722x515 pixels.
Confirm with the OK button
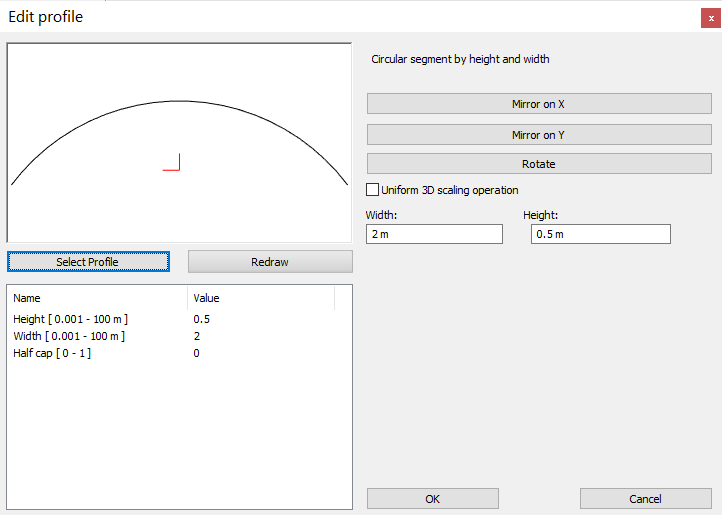(x=432, y=499)
